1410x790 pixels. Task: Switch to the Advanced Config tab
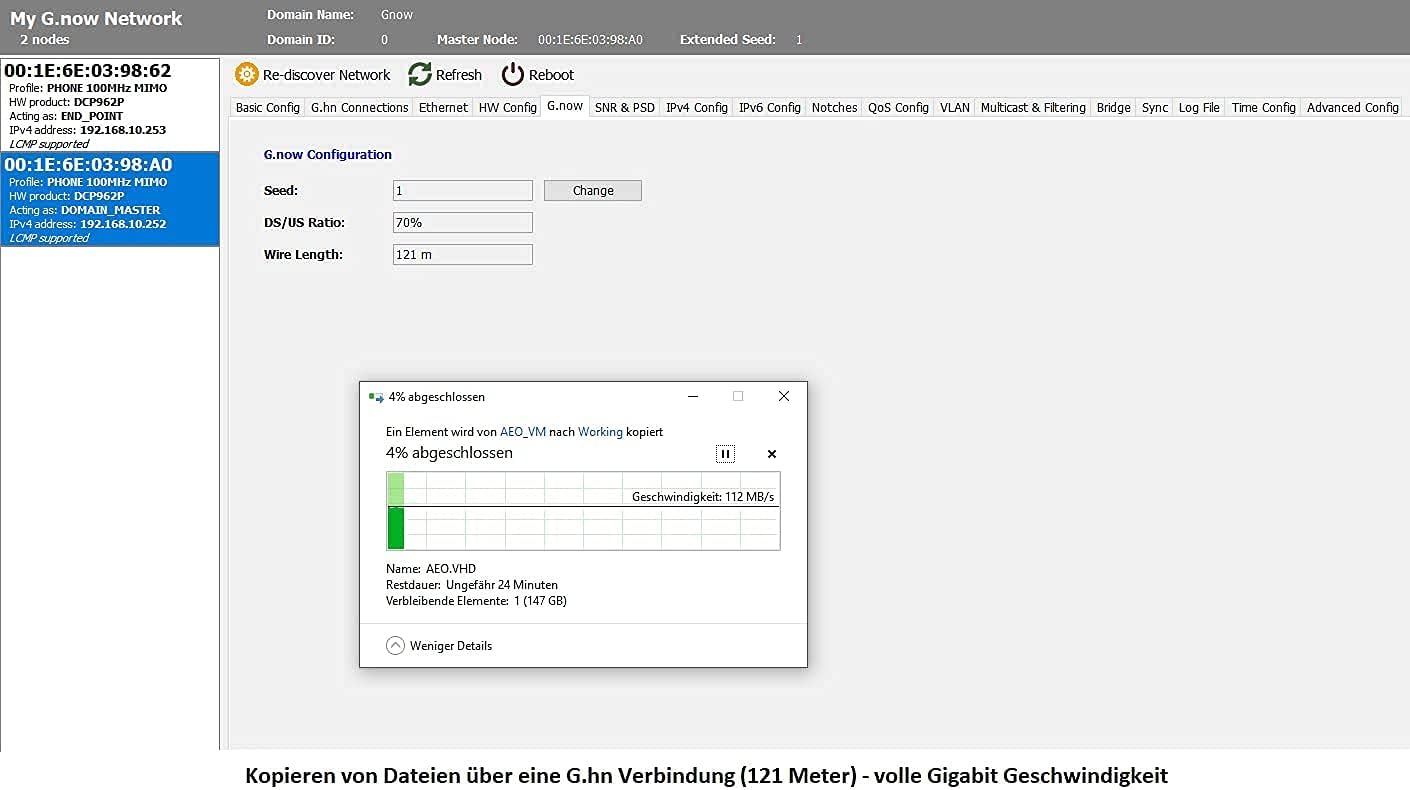click(x=1352, y=108)
